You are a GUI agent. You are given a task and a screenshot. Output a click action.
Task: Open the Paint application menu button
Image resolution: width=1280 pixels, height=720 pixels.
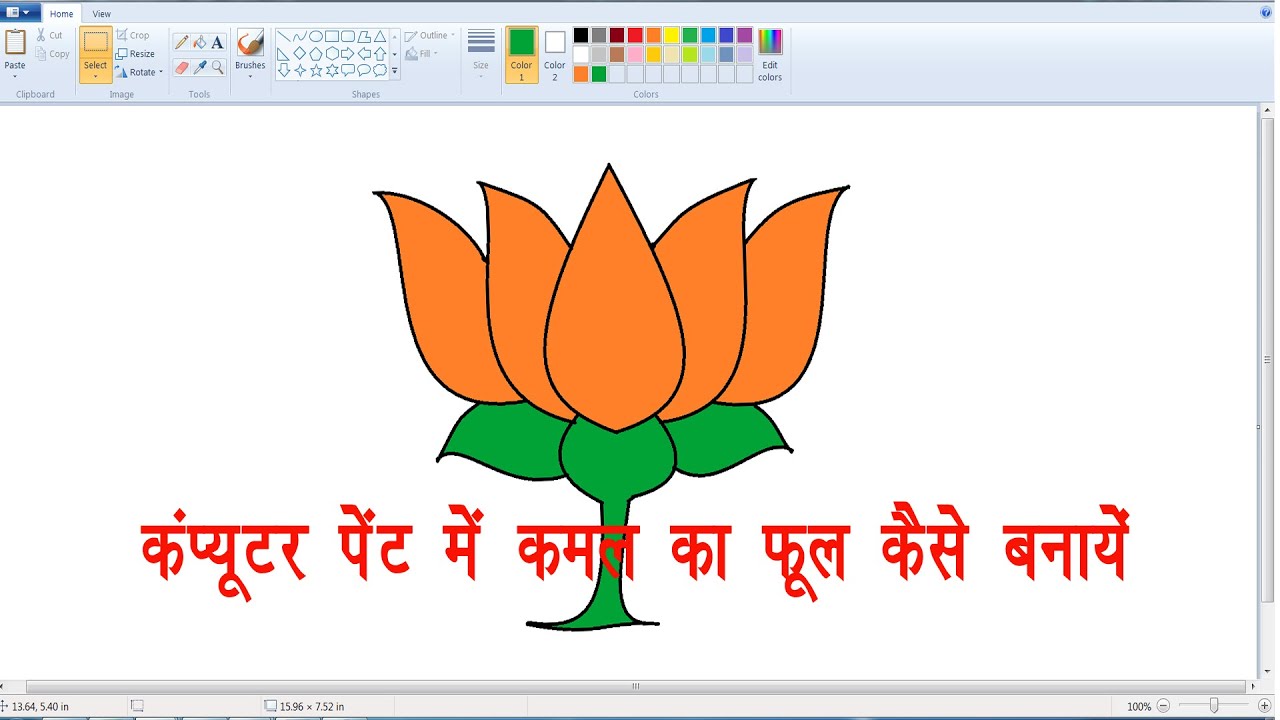coord(20,13)
